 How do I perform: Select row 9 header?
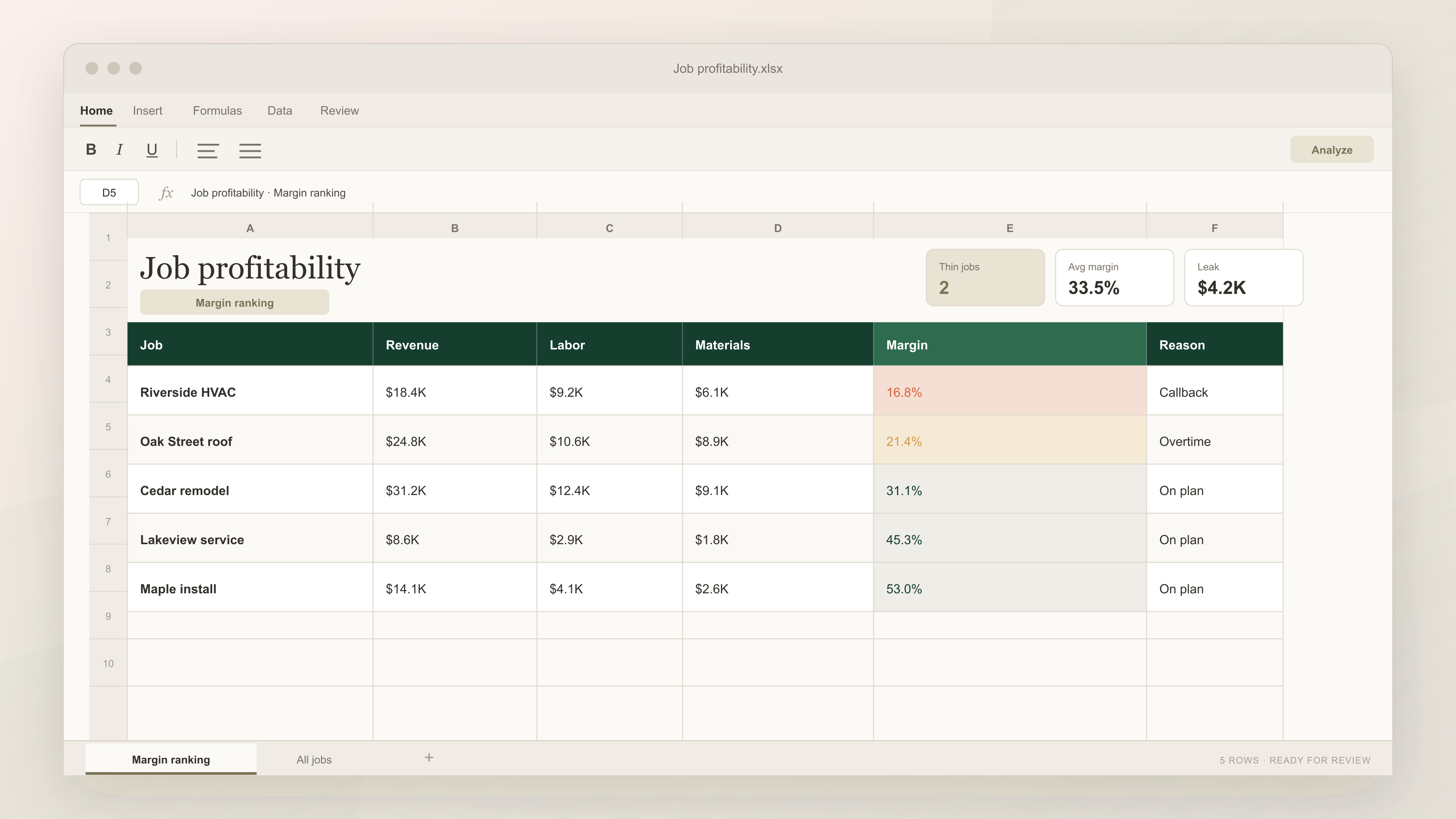click(x=108, y=616)
